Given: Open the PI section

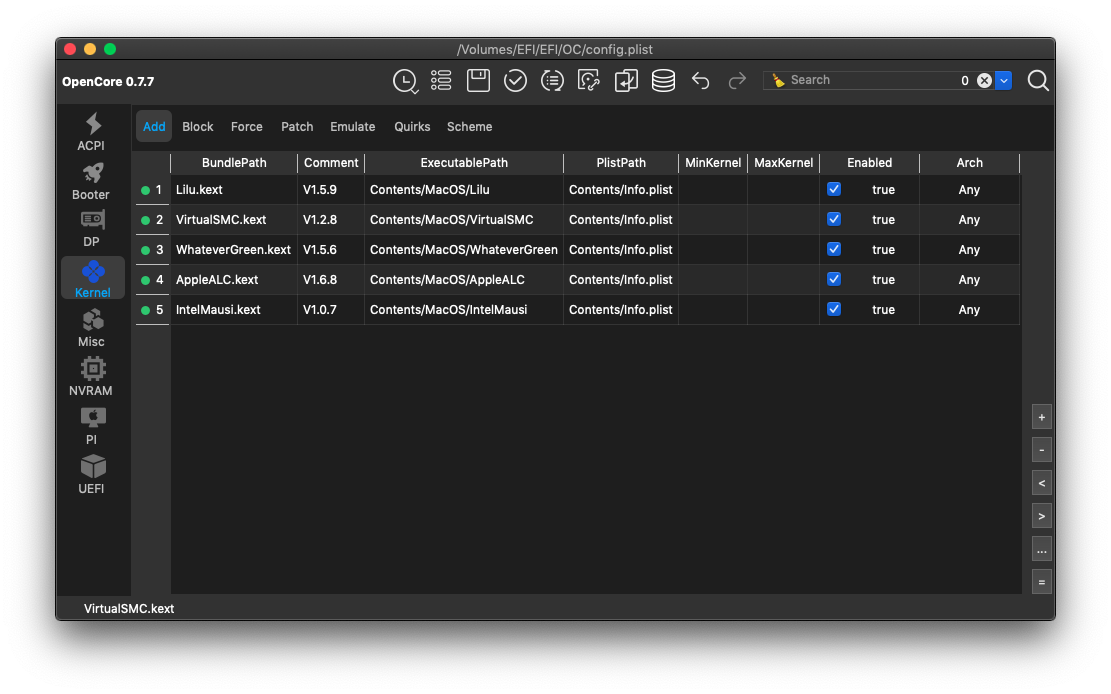Looking at the screenshot, I should click(91, 425).
